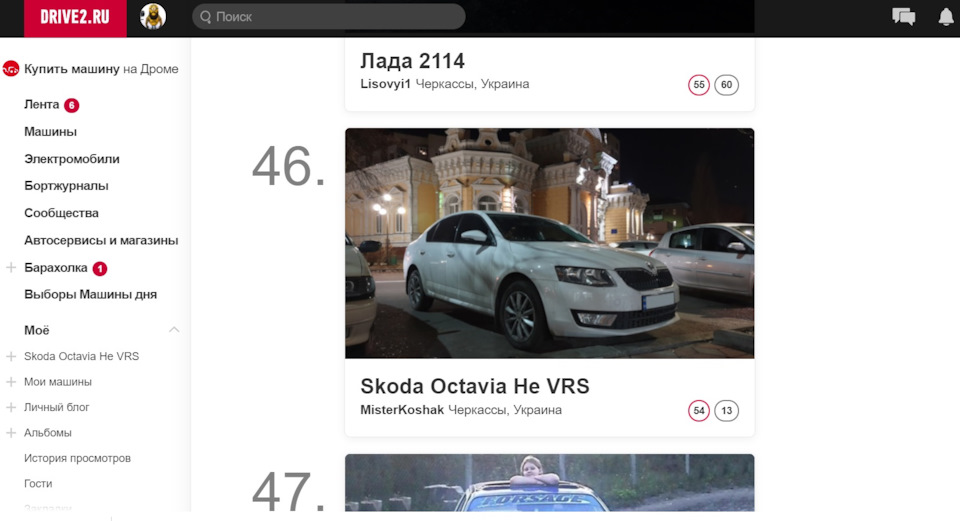Focus the Поиск search field
The width and height of the screenshot is (960, 521).
[329, 17]
